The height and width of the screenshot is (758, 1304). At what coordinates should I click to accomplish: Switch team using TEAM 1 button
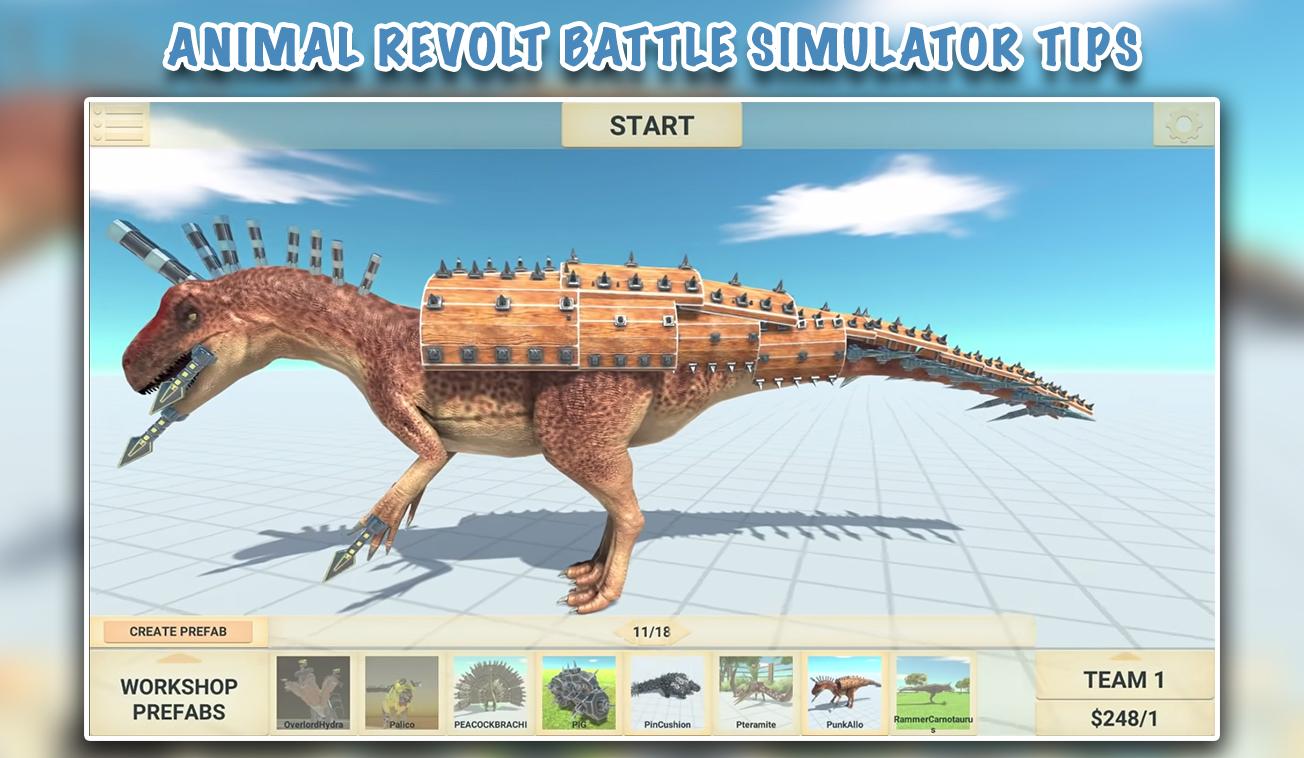click(x=1124, y=680)
